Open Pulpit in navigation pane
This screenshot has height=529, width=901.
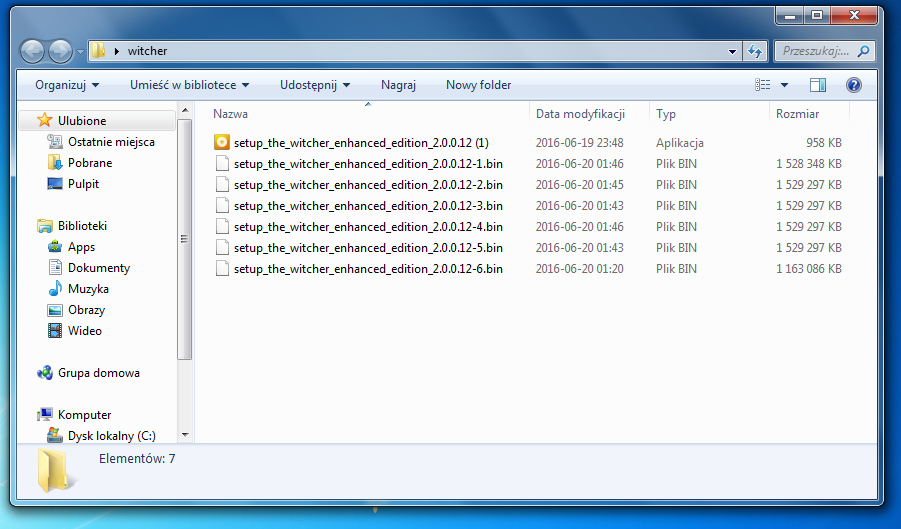coord(83,184)
